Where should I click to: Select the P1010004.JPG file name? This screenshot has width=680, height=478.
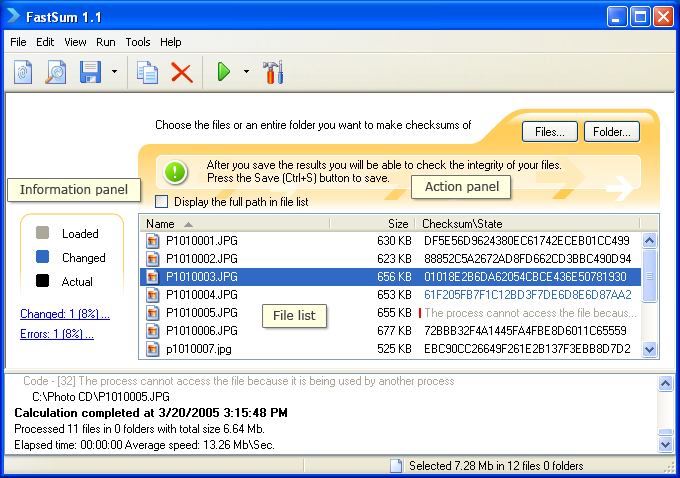[202, 295]
